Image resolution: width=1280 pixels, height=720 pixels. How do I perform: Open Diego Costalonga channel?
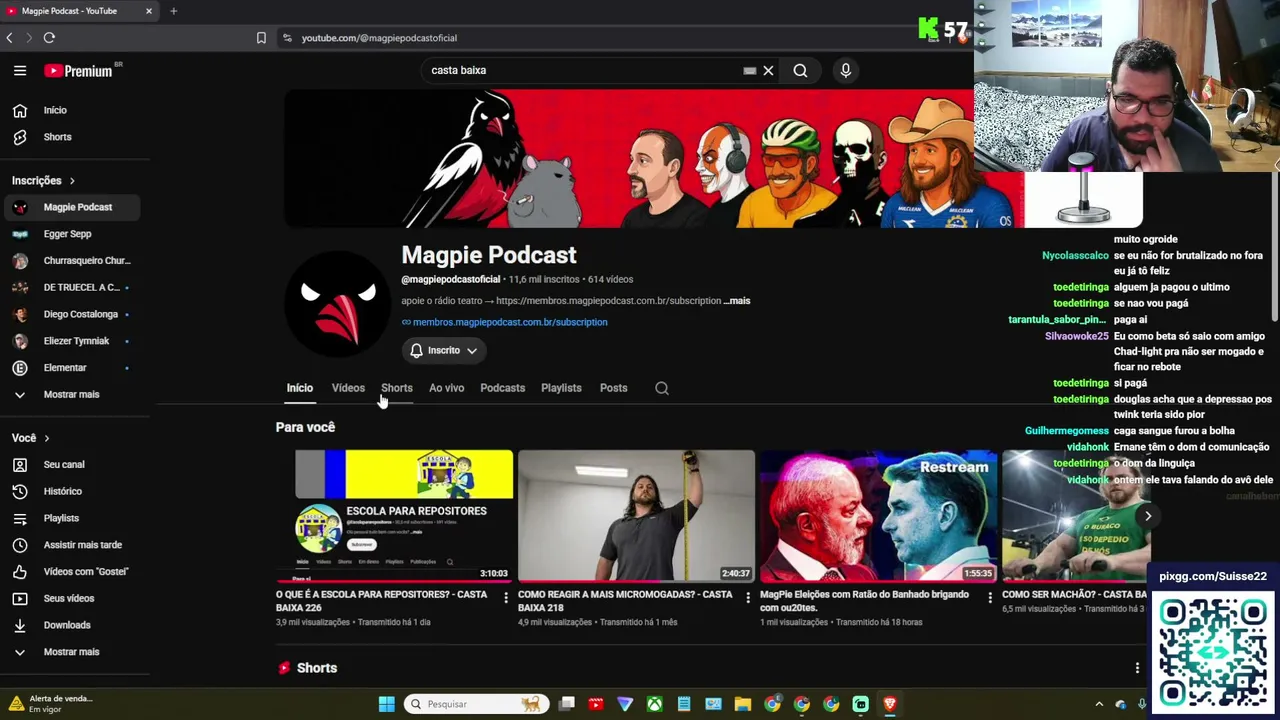coord(70,314)
